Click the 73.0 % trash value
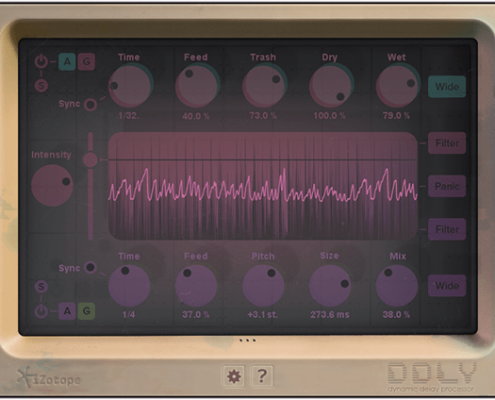Image resolution: width=495 pixels, height=400 pixels. point(263,116)
